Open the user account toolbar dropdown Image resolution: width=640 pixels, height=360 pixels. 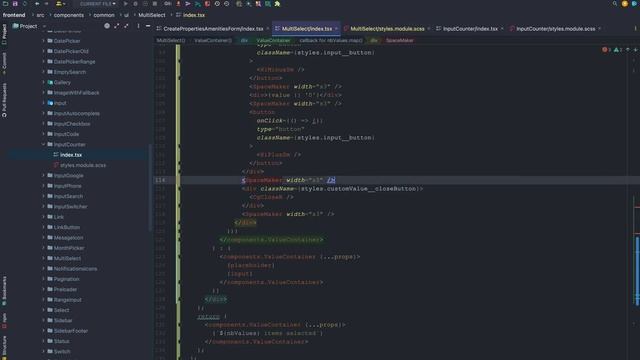pos(60,4)
